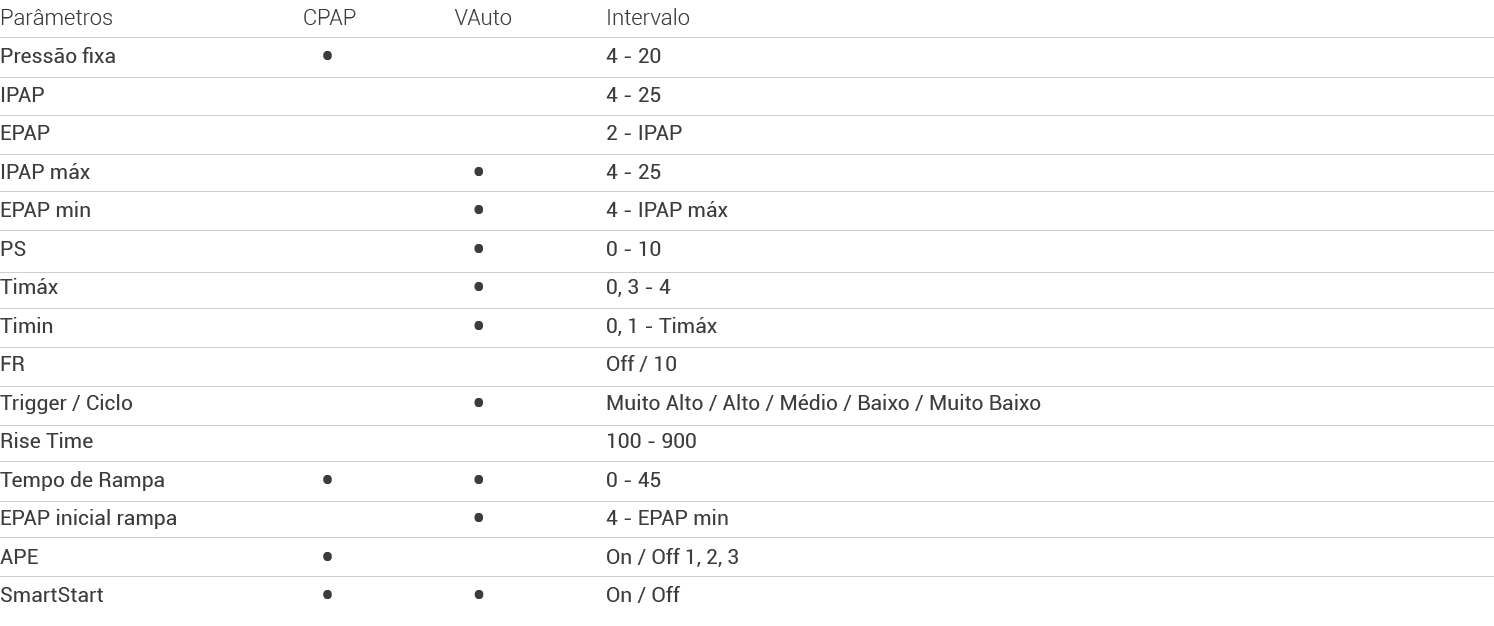Click the VAuto dot in PS row
Viewport: 1494px width, 626px height.
[x=479, y=249]
